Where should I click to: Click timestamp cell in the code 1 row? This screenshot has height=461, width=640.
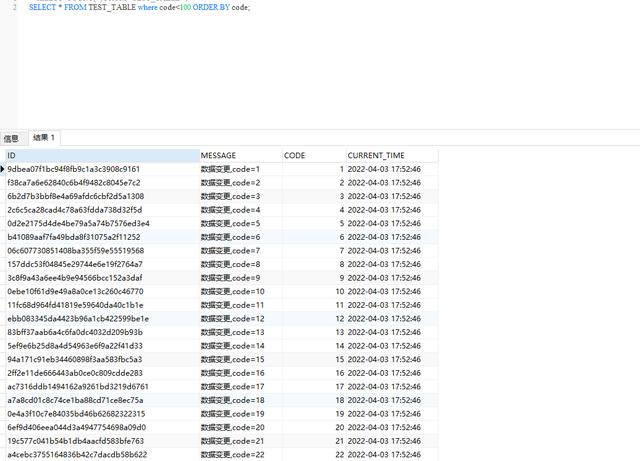click(x=392, y=169)
